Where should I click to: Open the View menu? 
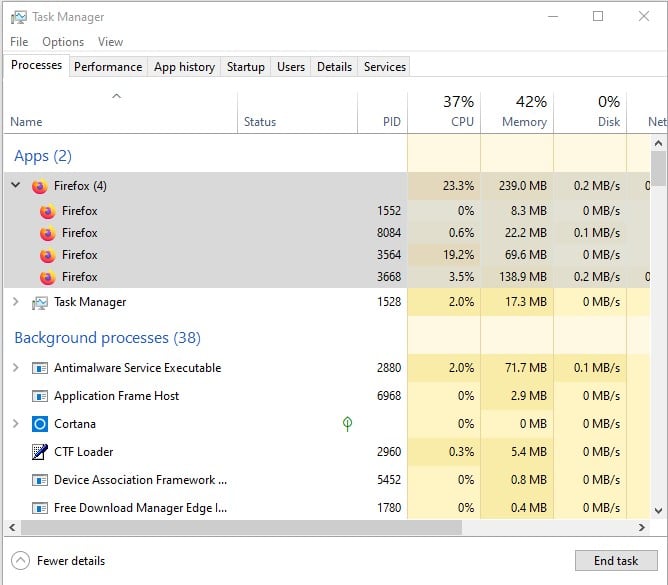tap(110, 42)
